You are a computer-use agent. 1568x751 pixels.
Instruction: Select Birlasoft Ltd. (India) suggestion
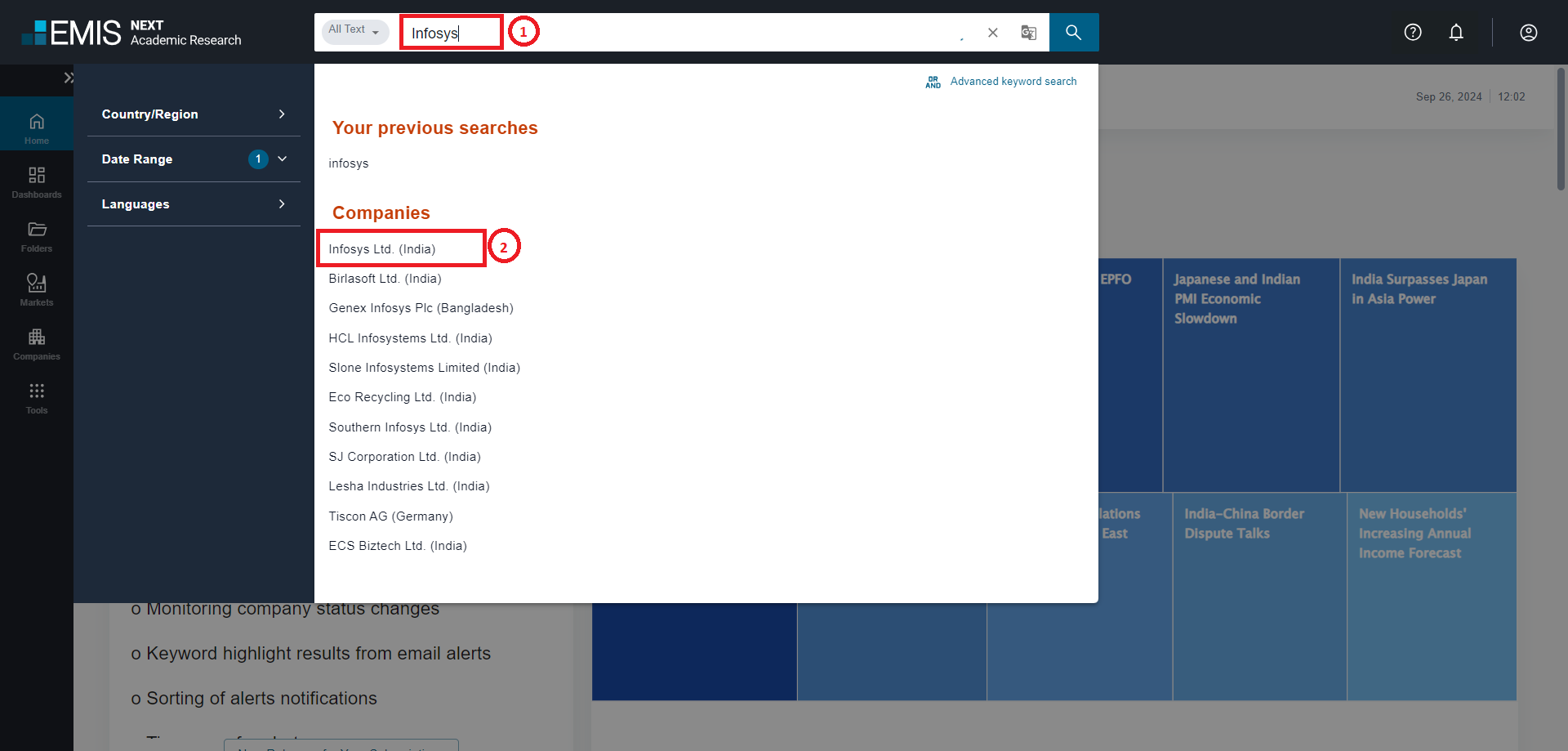click(385, 279)
